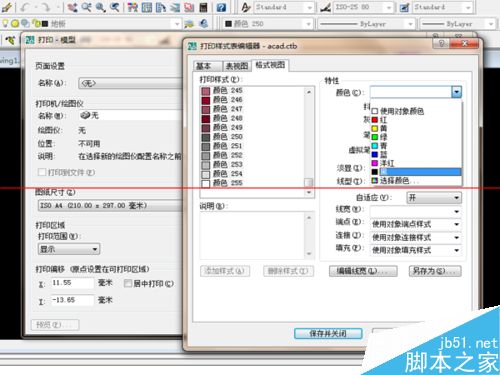
Task: Open the Dimension Style manager icon
Action: click(325, 7)
